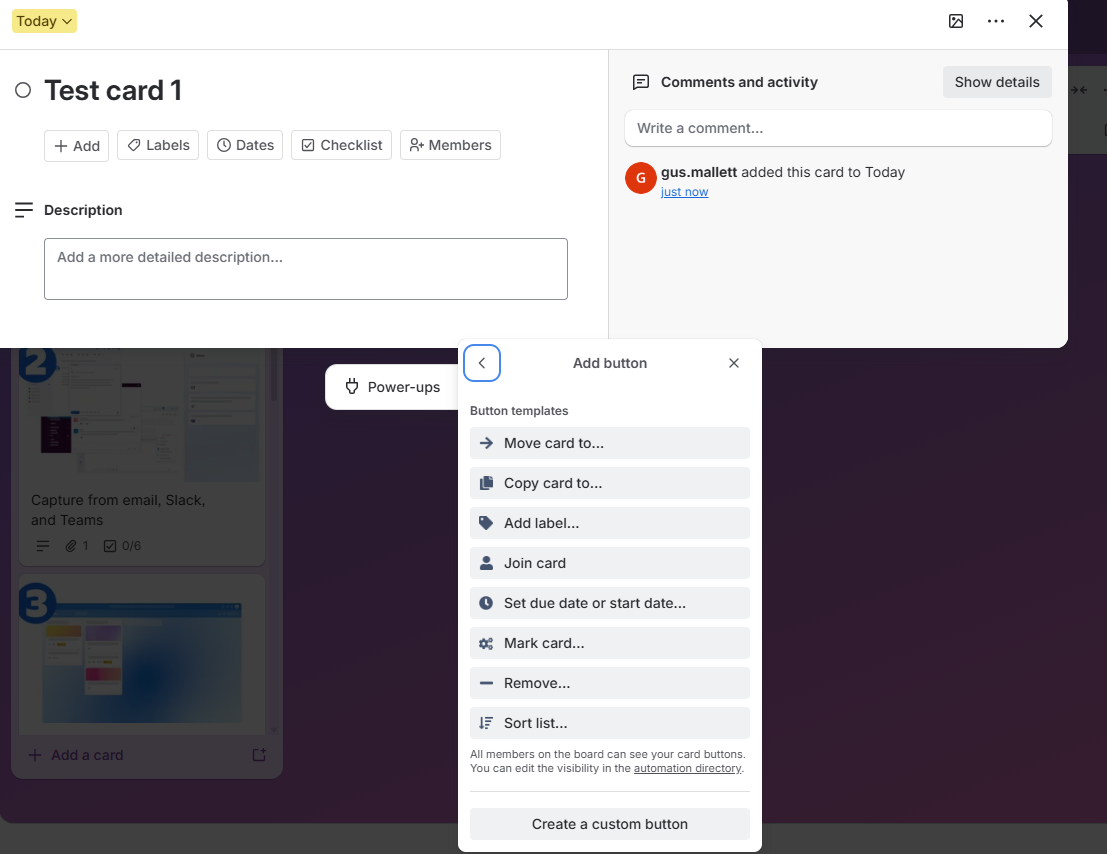This screenshot has width=1107, height=854.
Task: Select the Copy card to button template
Action: click(609, 483)
